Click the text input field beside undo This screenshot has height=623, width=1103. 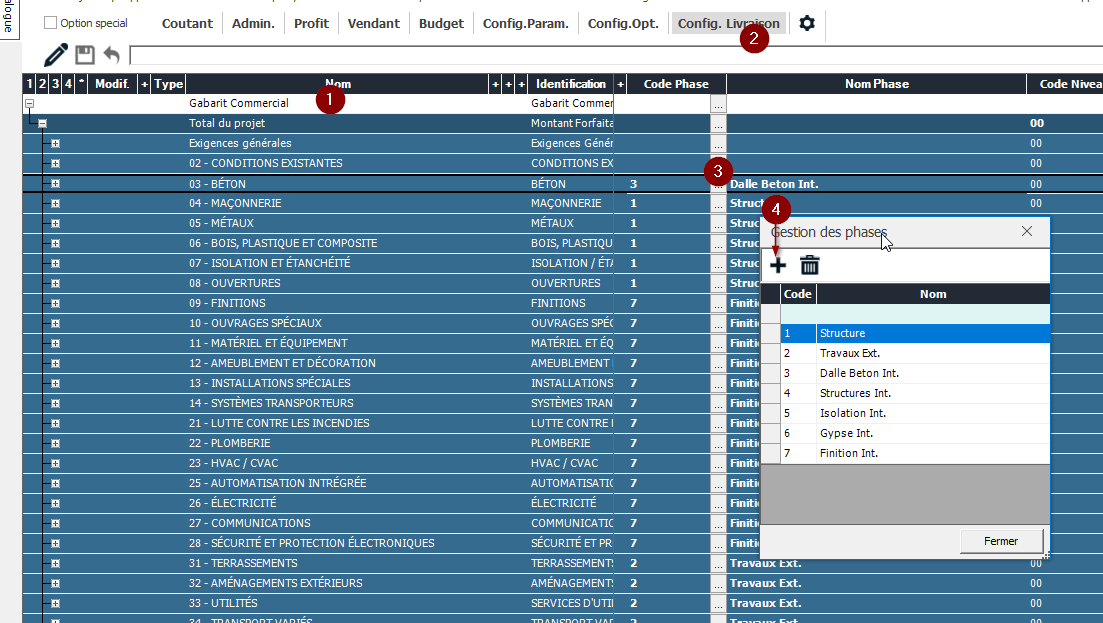tap(600, 55)
